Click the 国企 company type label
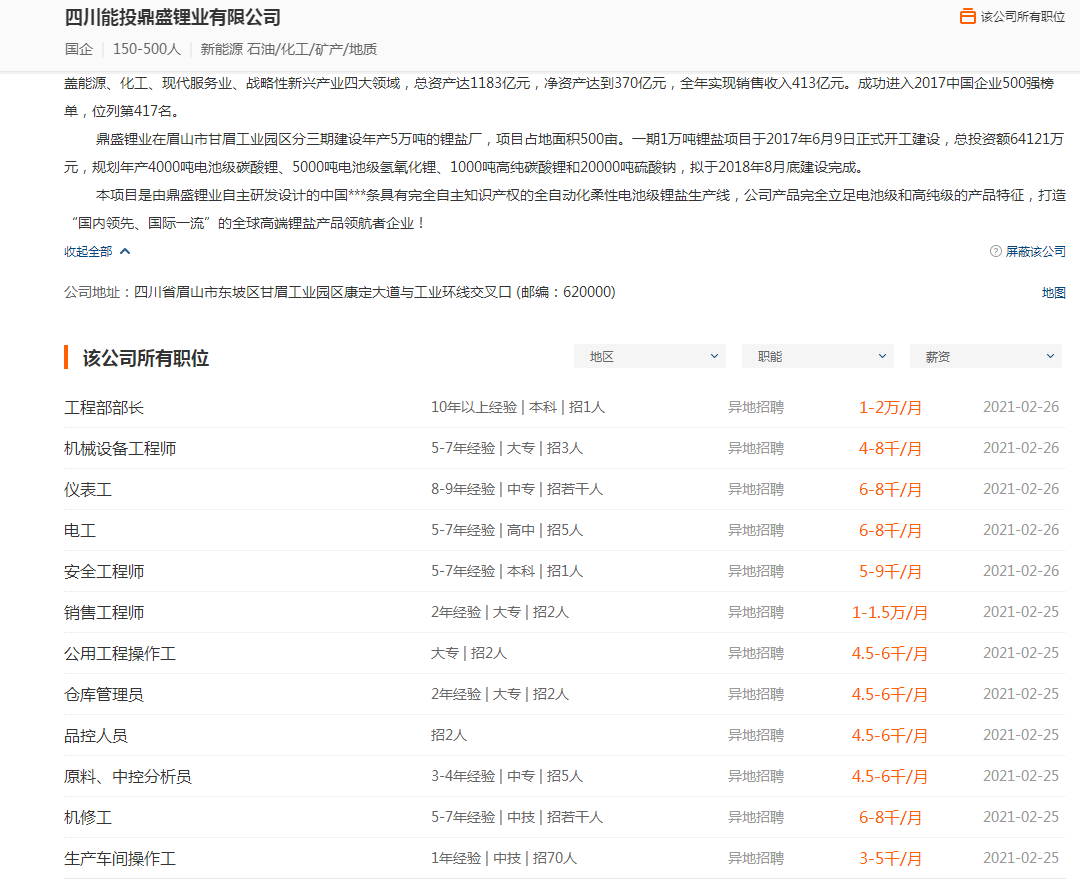Viewport: 1080px width, 886px height. [79, 49]
